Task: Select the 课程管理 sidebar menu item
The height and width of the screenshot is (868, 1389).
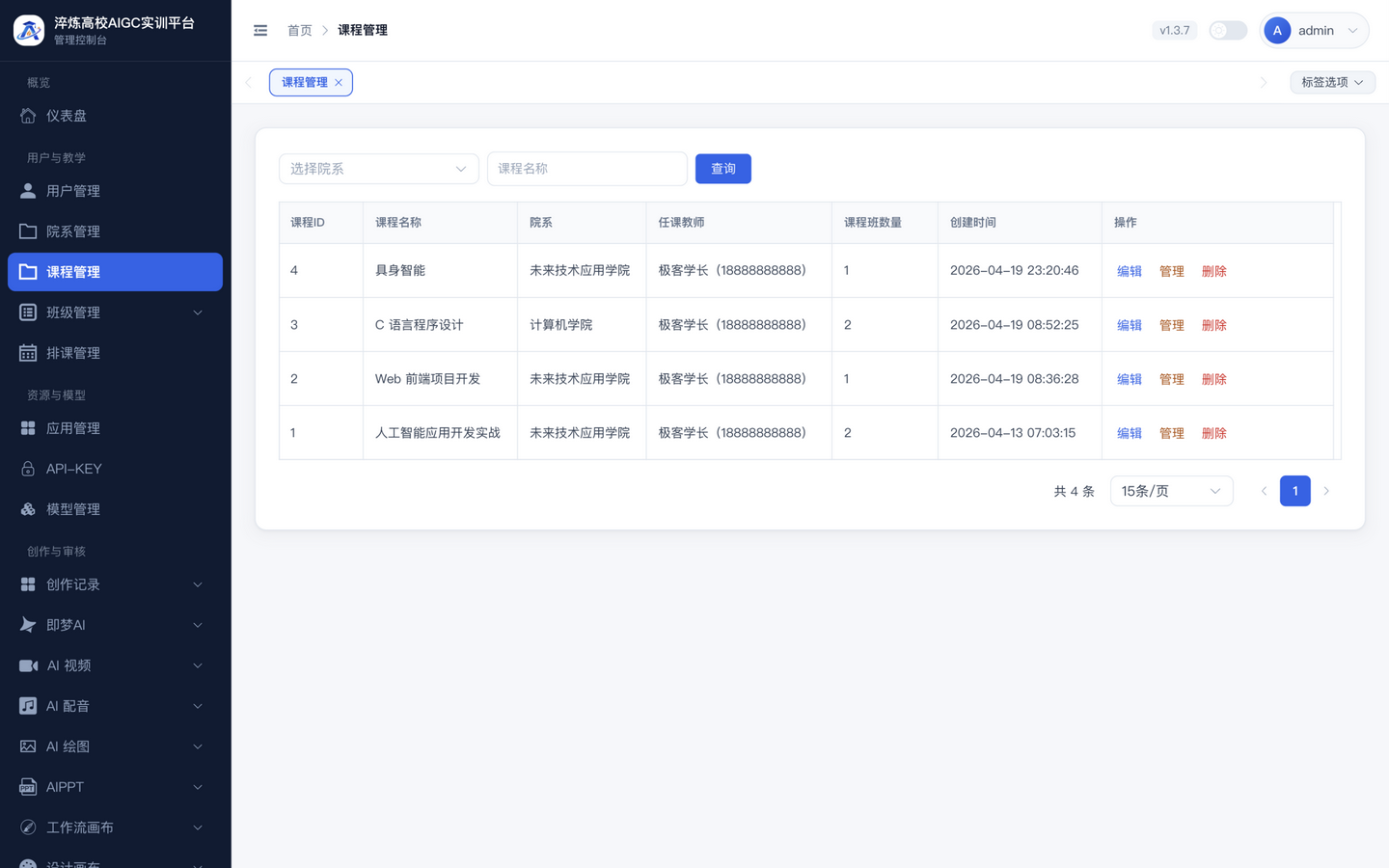Action: coord(115,272)
